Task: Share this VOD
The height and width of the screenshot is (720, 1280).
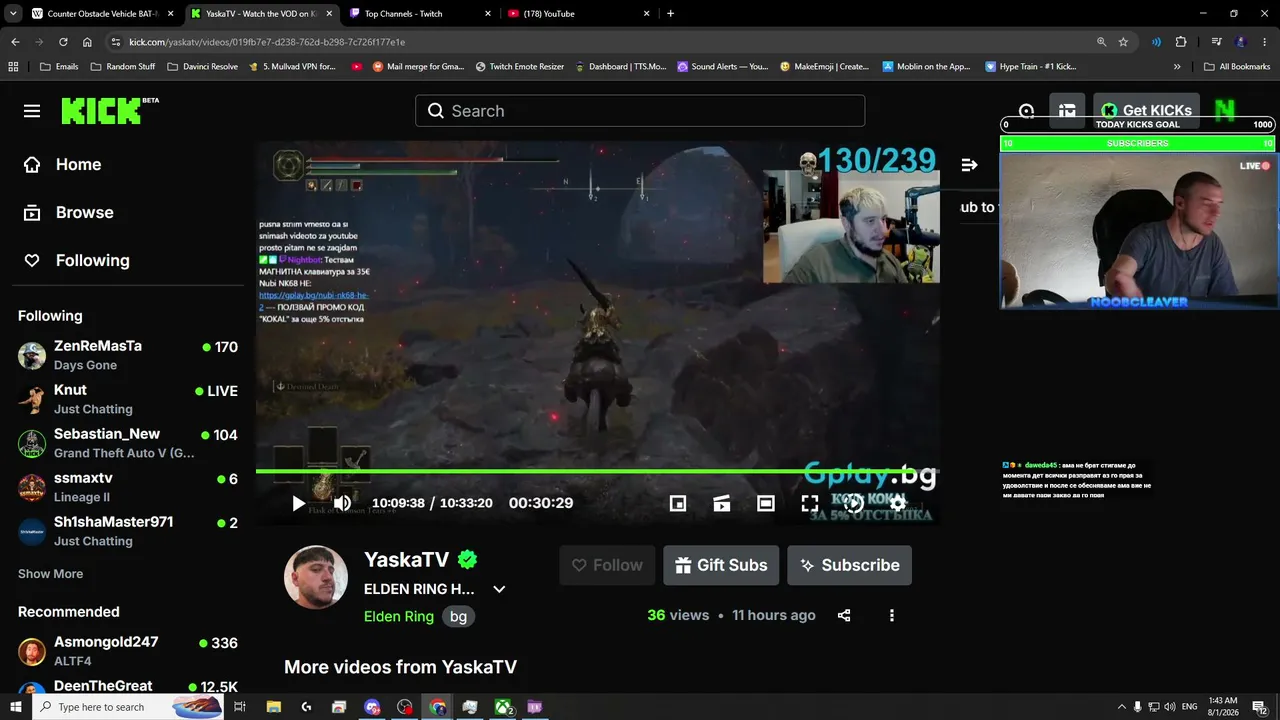Action: pos(844,615)
